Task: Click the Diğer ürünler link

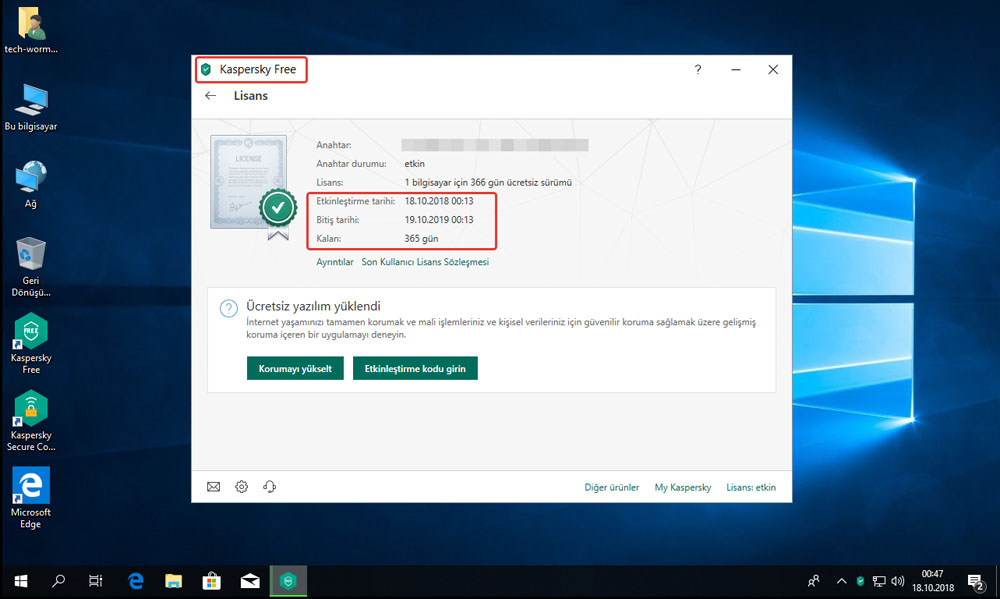Action: tap(611, 488)
